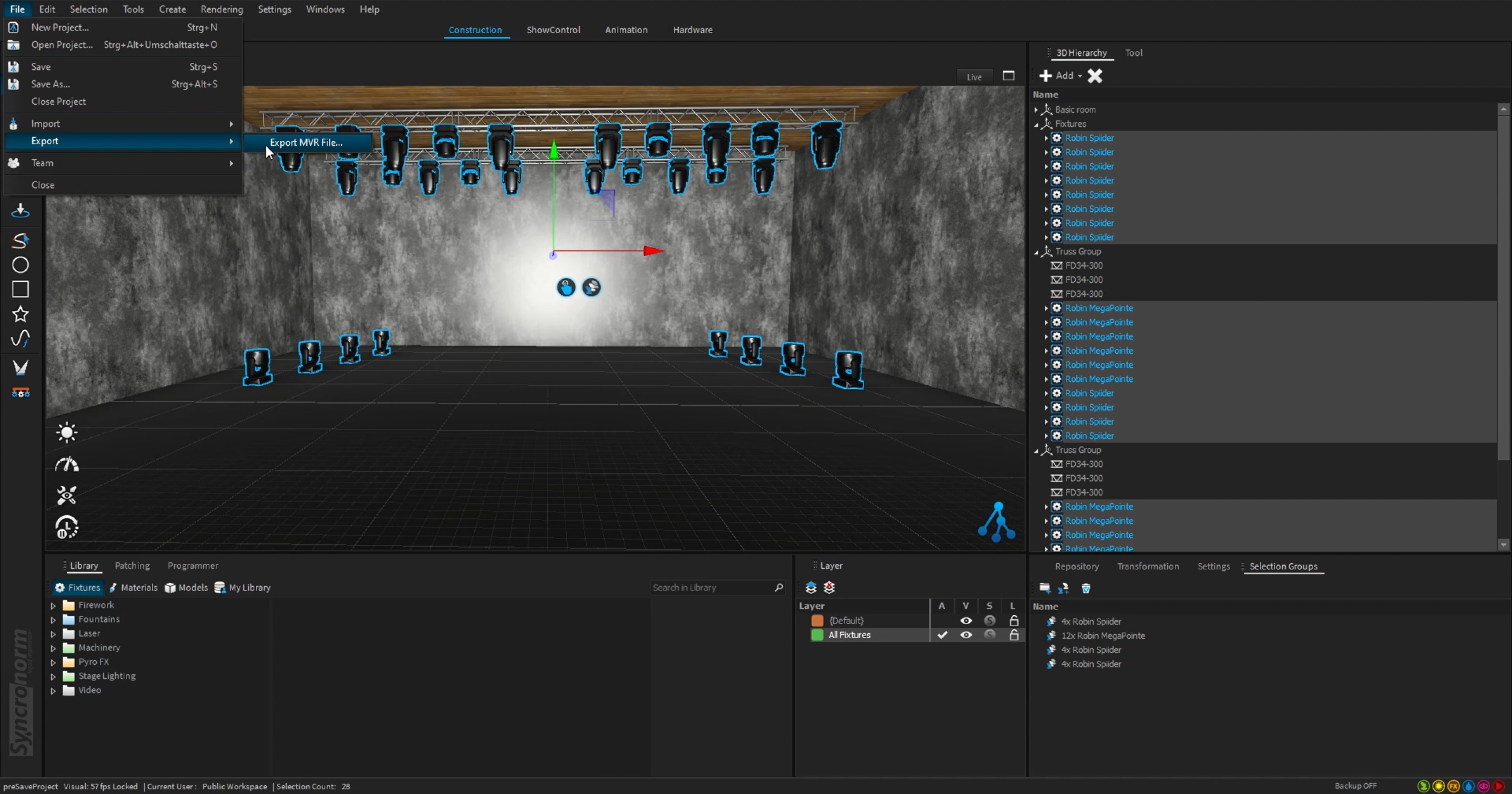The image size is (1512, 794).
Task: Toggle visibility eye of All Fixtures layer
Action: click(x=965, y=635)
